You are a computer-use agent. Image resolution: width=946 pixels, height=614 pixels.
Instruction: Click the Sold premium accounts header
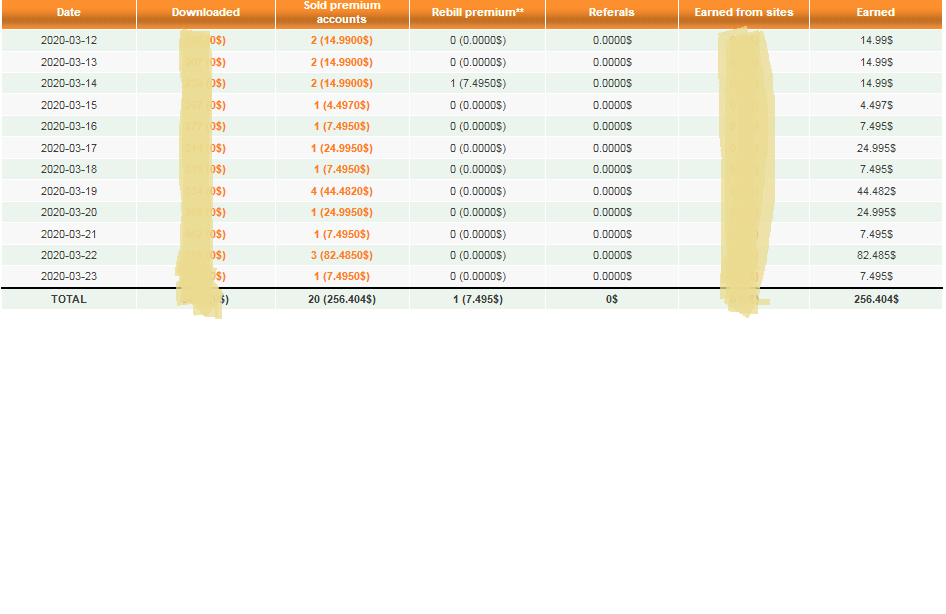click(x=342, y=13)
